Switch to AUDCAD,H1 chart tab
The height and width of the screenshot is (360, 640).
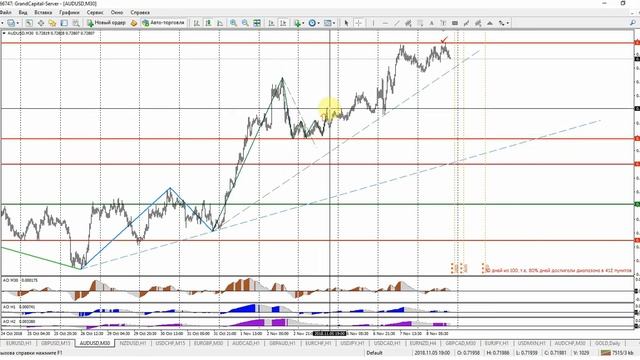coord(245,343)
